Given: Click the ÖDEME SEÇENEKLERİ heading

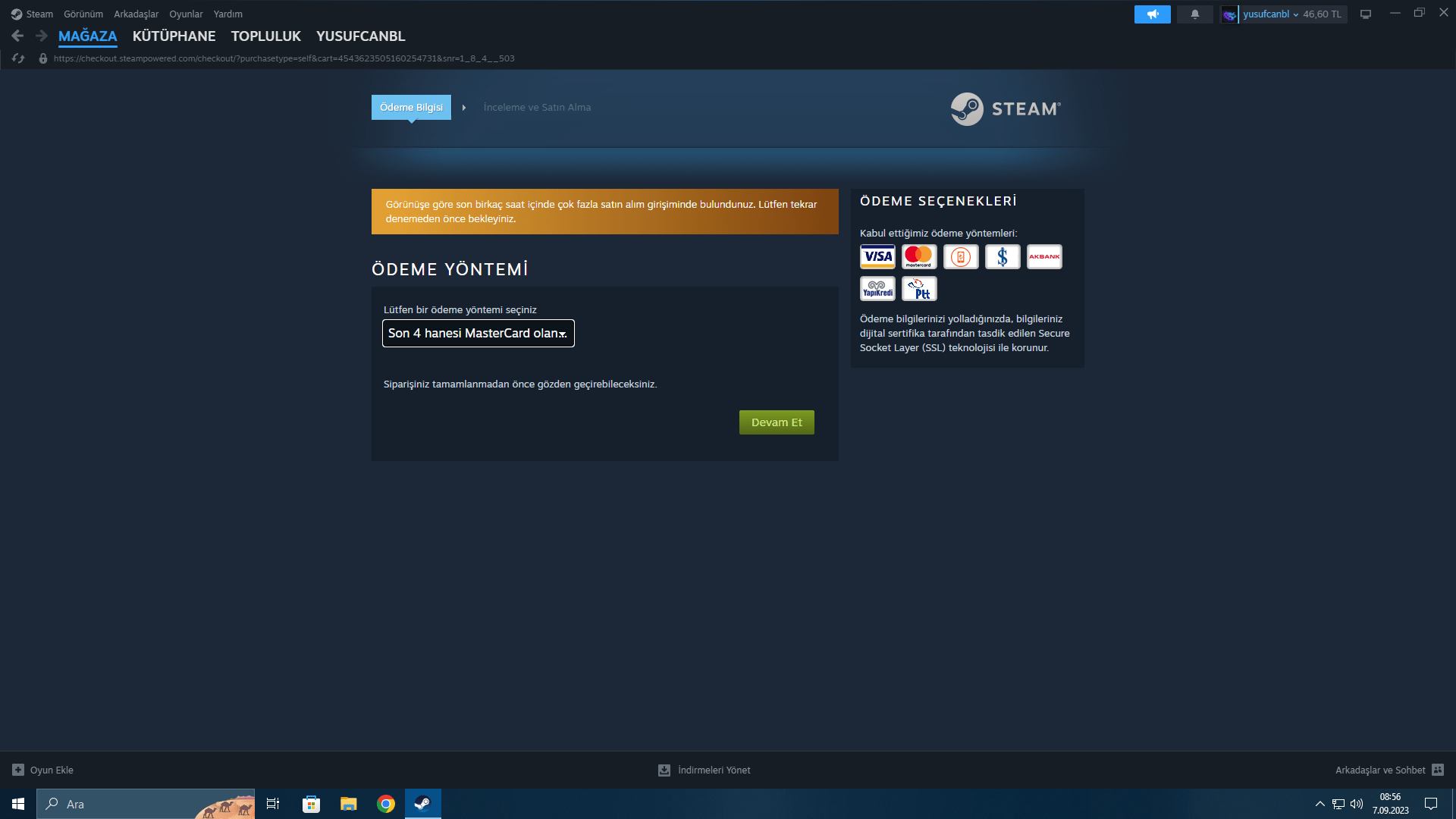Looking at the screenshot, I should click(x=938, y=201).
